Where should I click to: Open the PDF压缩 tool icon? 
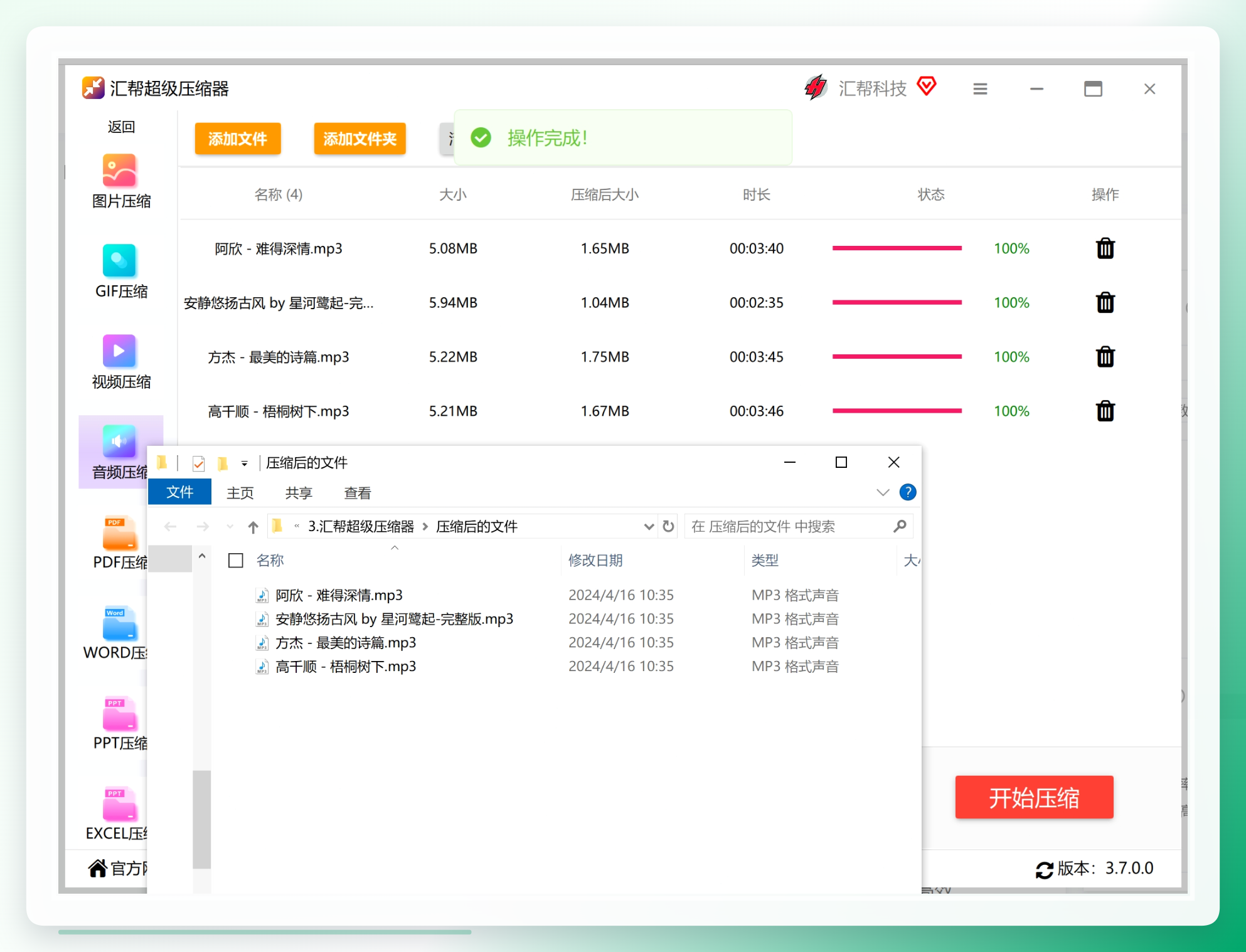pyautogui.click(x=119, y=532)
